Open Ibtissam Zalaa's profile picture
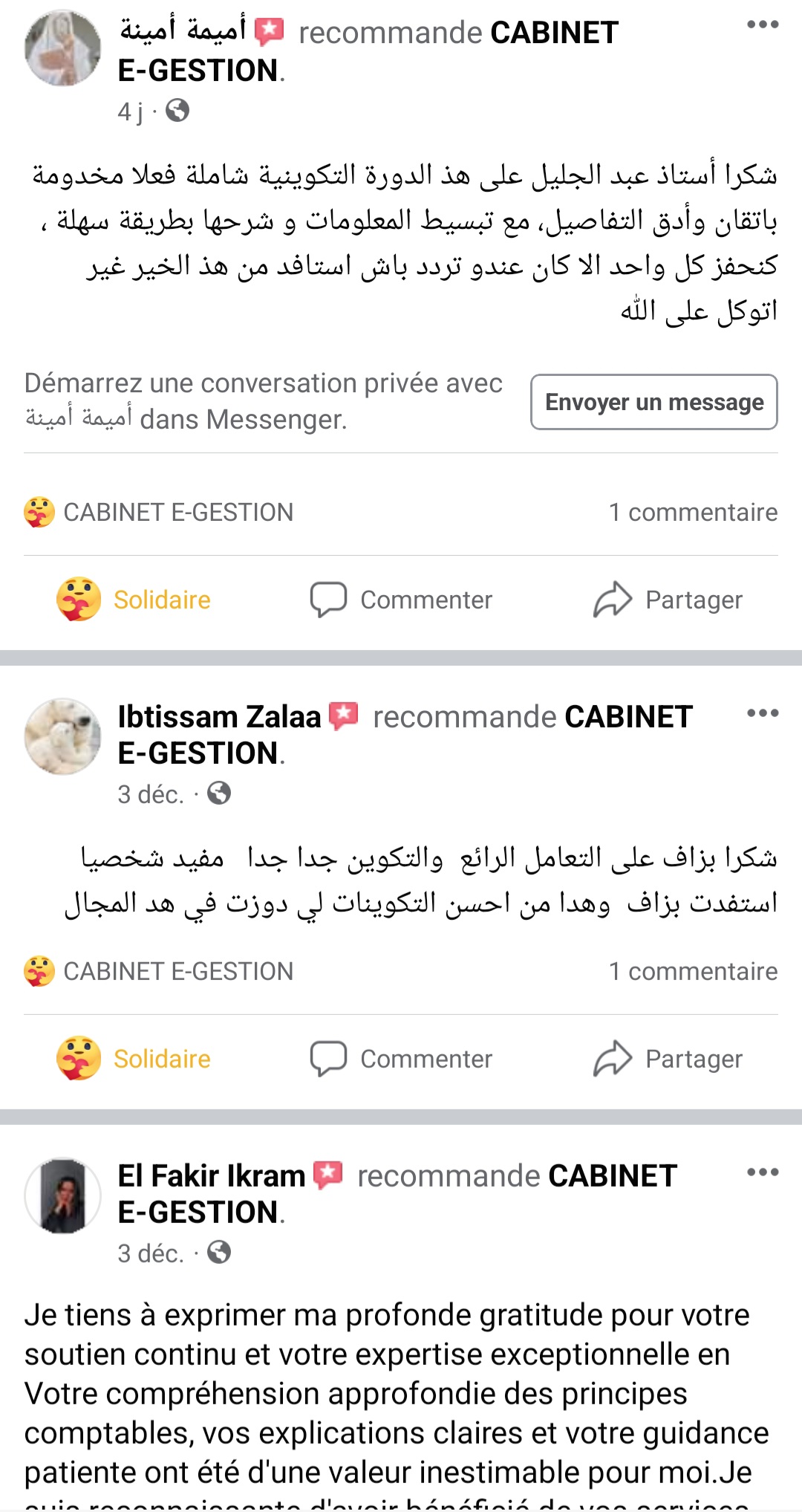802x1512 pixels. pyautogui.click(x=63, y=736)
